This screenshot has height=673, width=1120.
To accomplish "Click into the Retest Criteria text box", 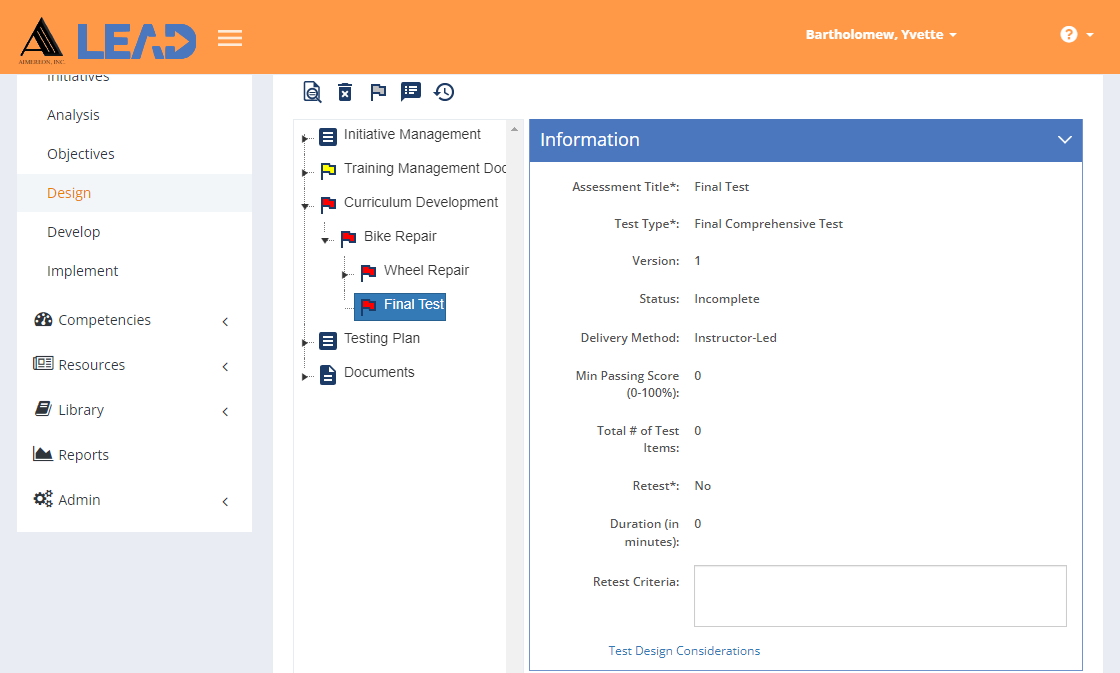I will point(880,596).
